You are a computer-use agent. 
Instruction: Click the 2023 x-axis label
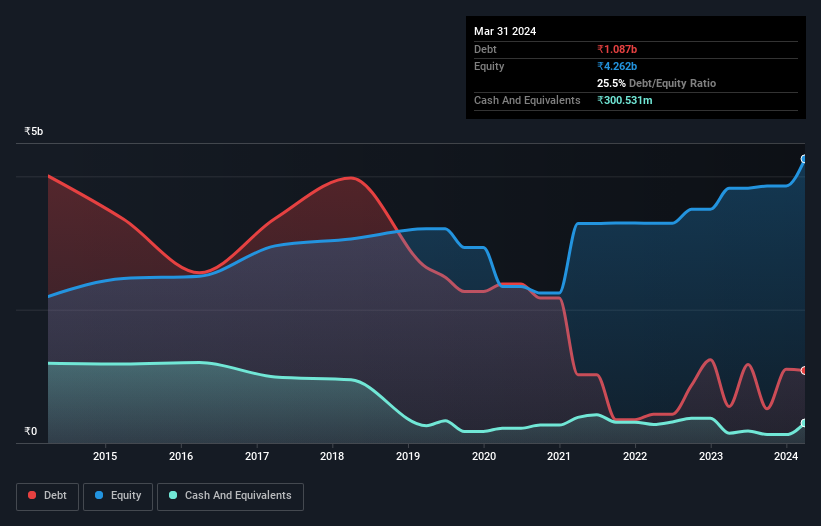(711, 456)
